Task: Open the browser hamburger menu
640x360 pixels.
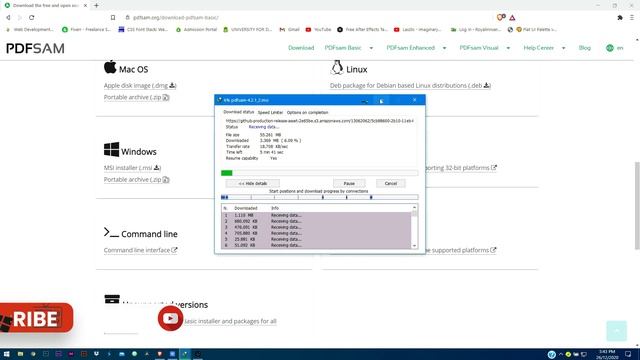Action: [x=631, y=18]
